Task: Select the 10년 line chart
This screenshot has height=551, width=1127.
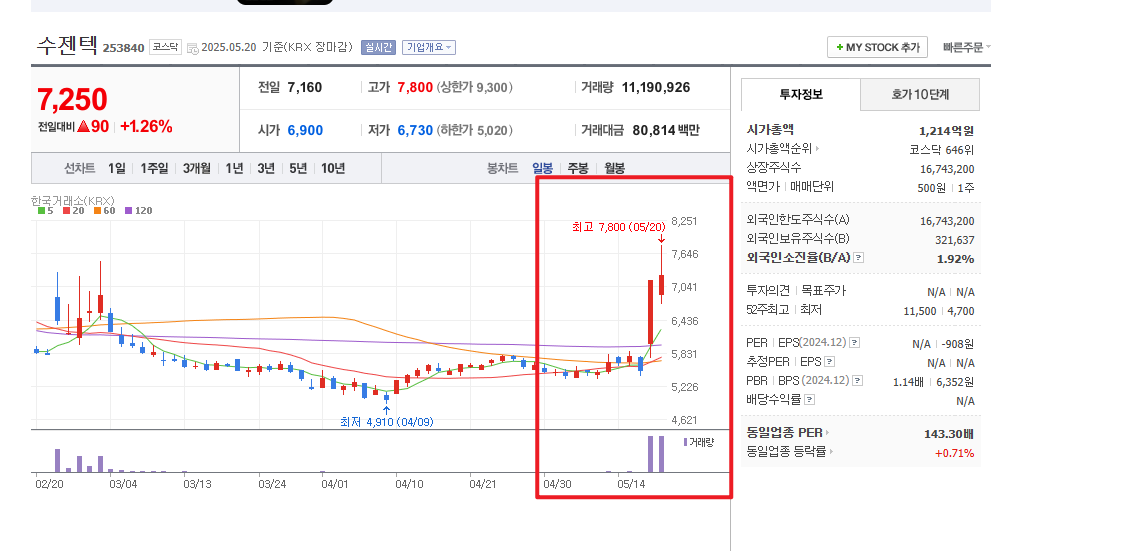Action: [333, 169]
